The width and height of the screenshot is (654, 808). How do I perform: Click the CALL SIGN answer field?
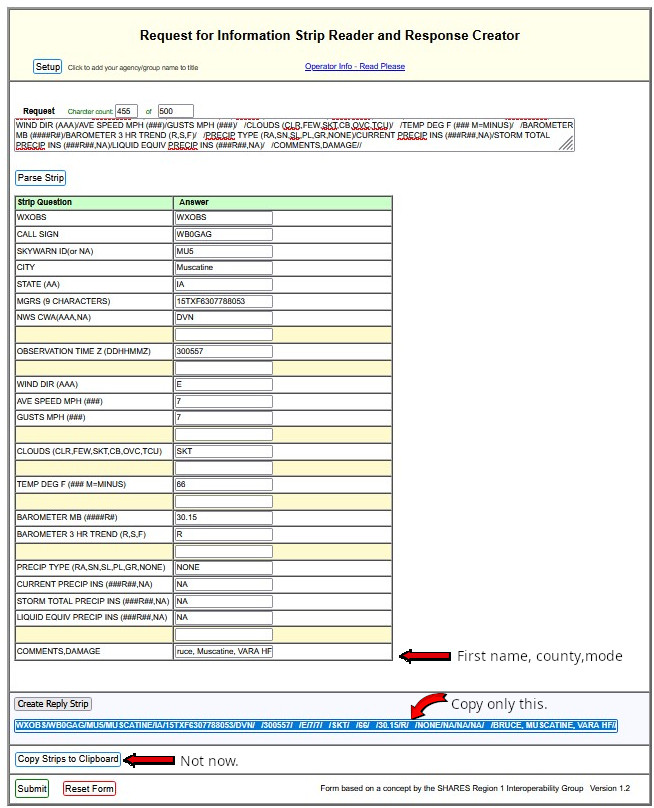tap(223, 234)
